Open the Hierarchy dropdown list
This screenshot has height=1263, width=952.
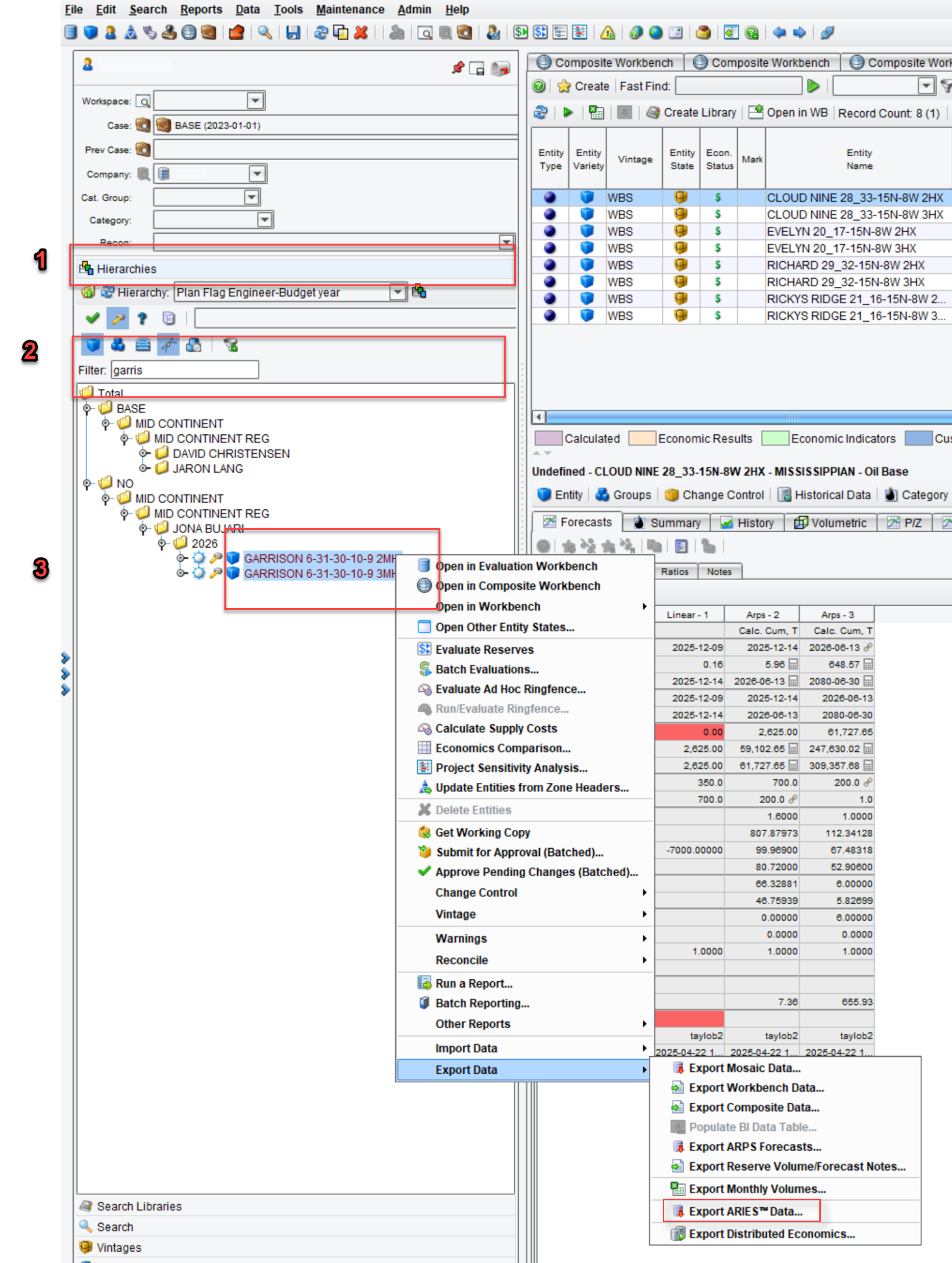click(397, 292)
